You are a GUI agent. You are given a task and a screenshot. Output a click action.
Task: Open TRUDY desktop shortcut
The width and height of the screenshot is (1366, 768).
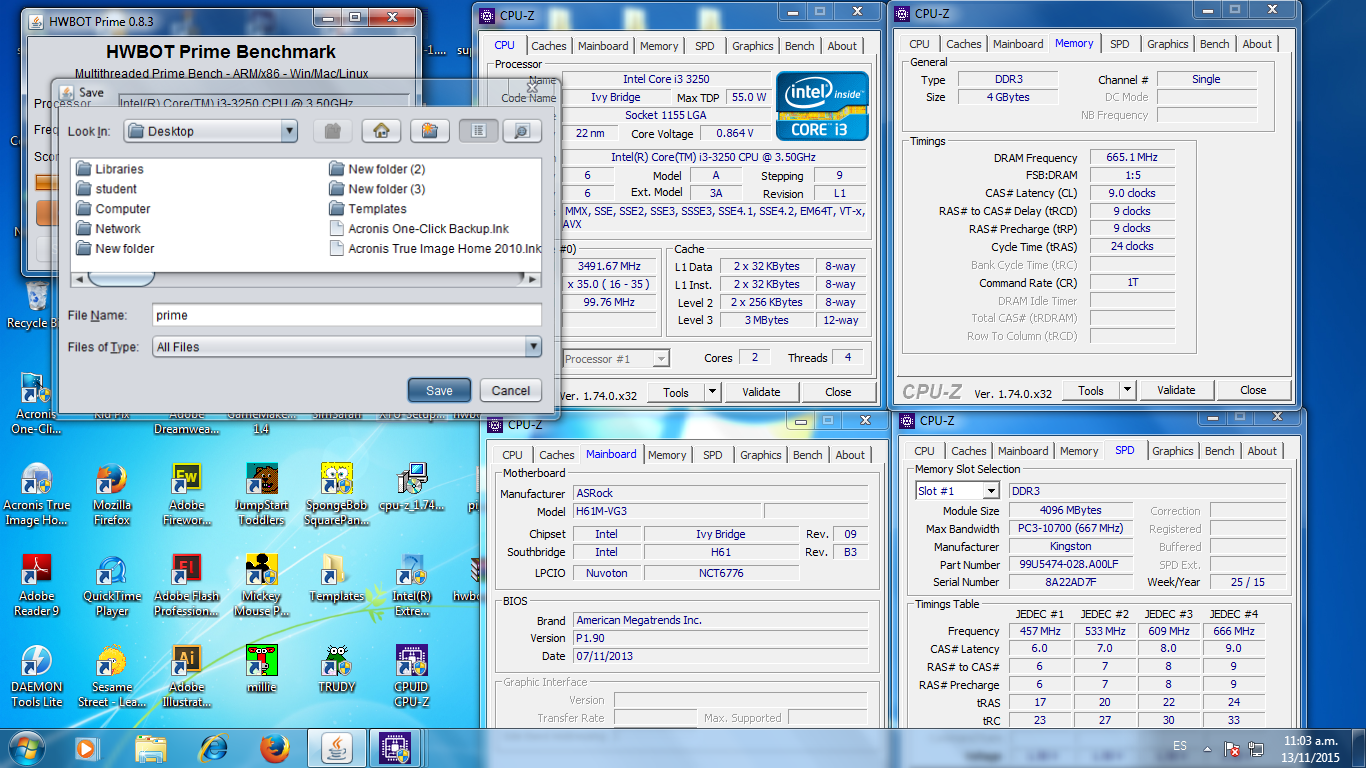337,669
